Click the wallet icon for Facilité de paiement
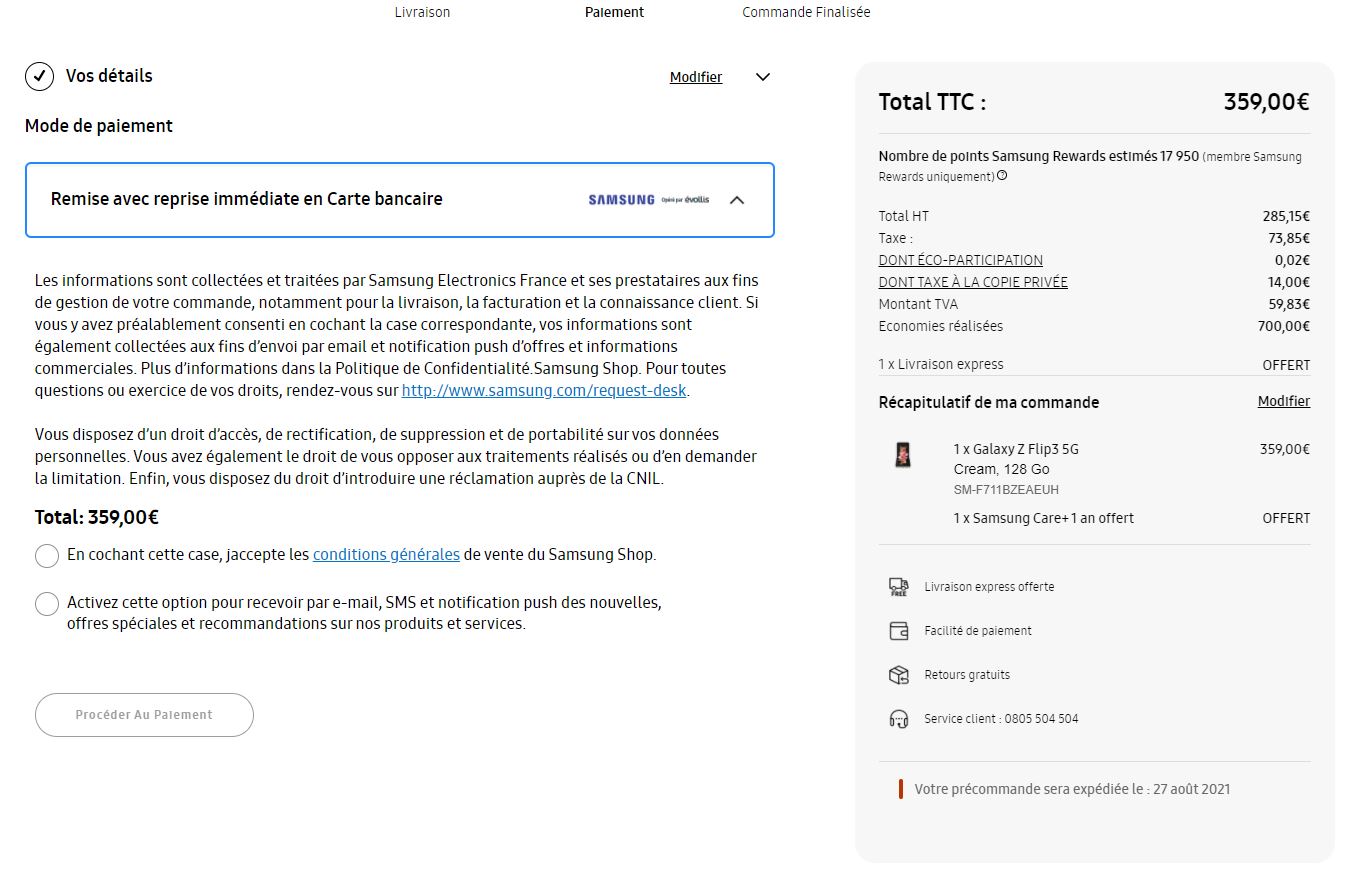Viewport: 1372px width, 871px height. point(898,631)
